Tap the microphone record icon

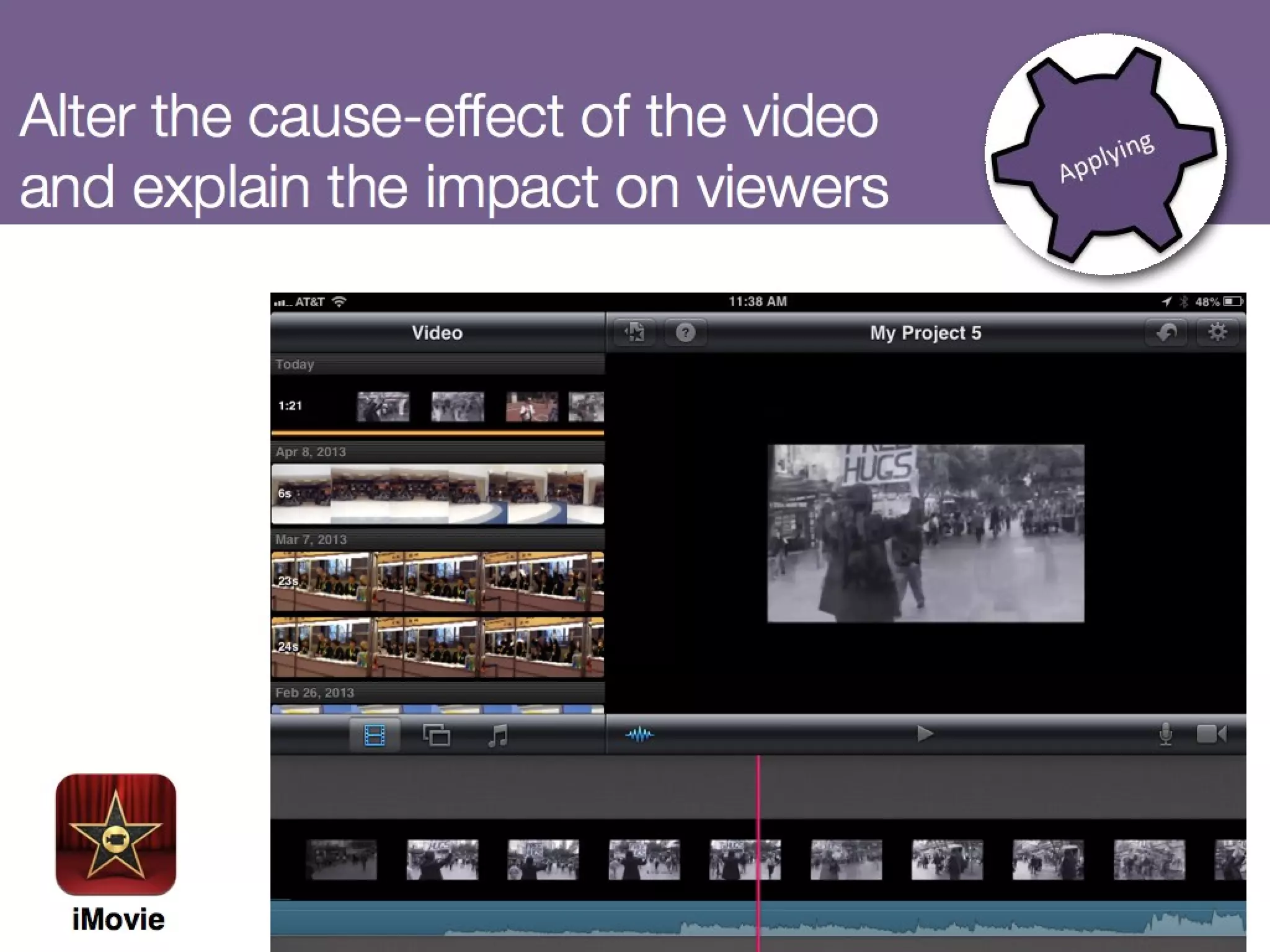pyautogui.click(x=1166, y=734)
